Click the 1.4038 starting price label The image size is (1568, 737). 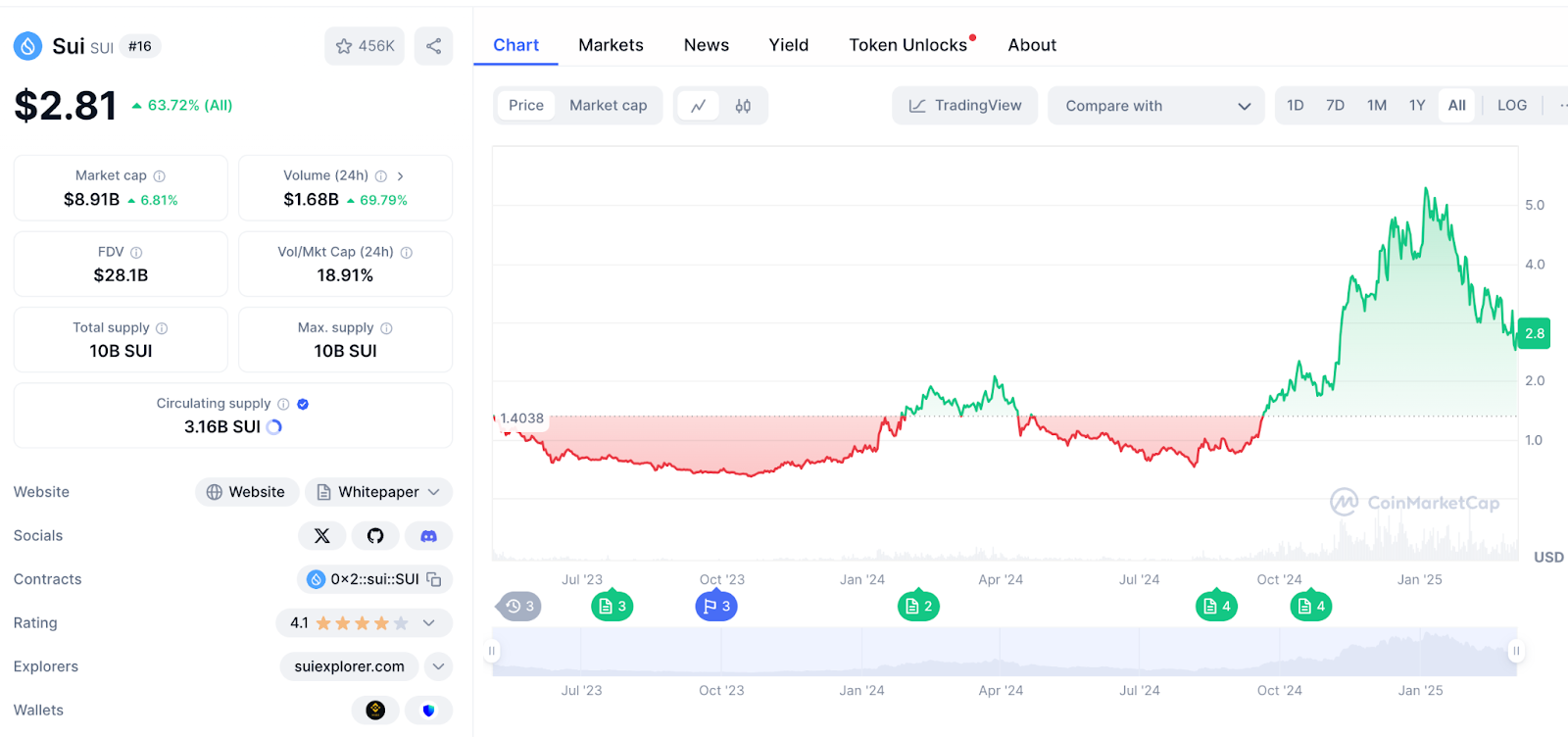(x=521, y=418)
